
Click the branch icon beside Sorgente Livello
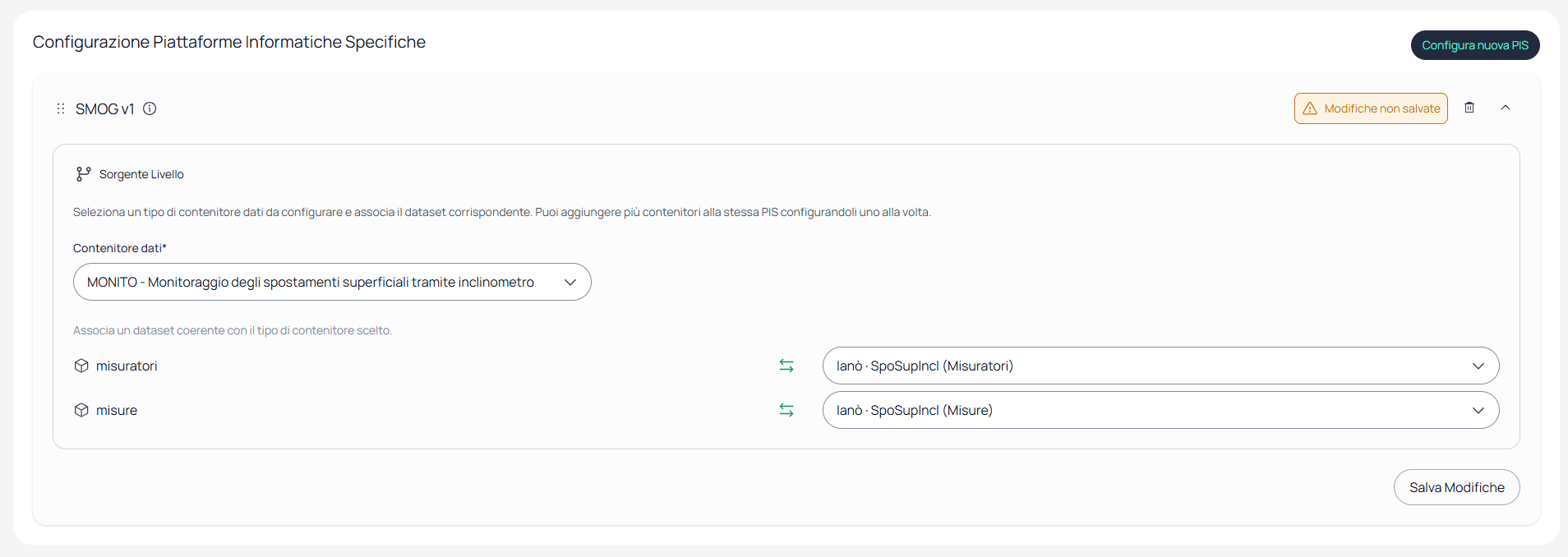coord(83,174)
